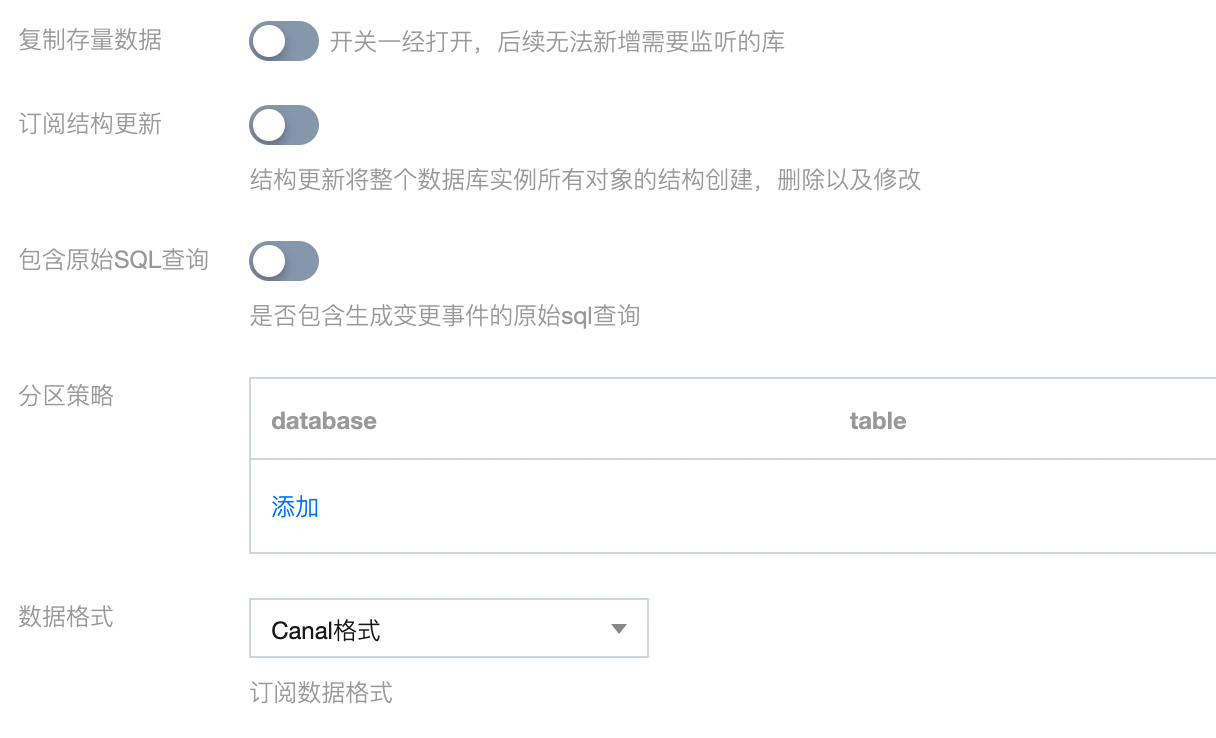Select the Canal格式 text in combo box
Image resolution: width=1216 pixels, height=738 pixels.
(x=326, y=630)
